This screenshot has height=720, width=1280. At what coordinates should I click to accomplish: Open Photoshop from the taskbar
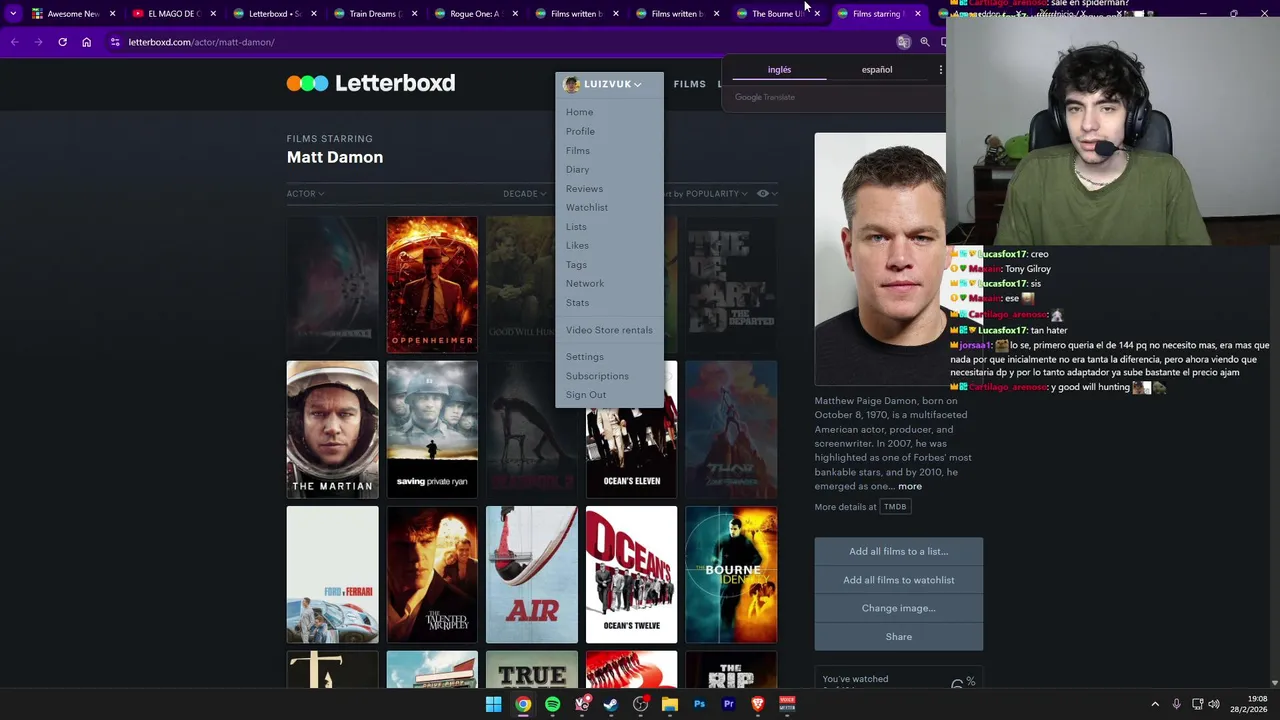pyautogui.click(x=699, y=704)
